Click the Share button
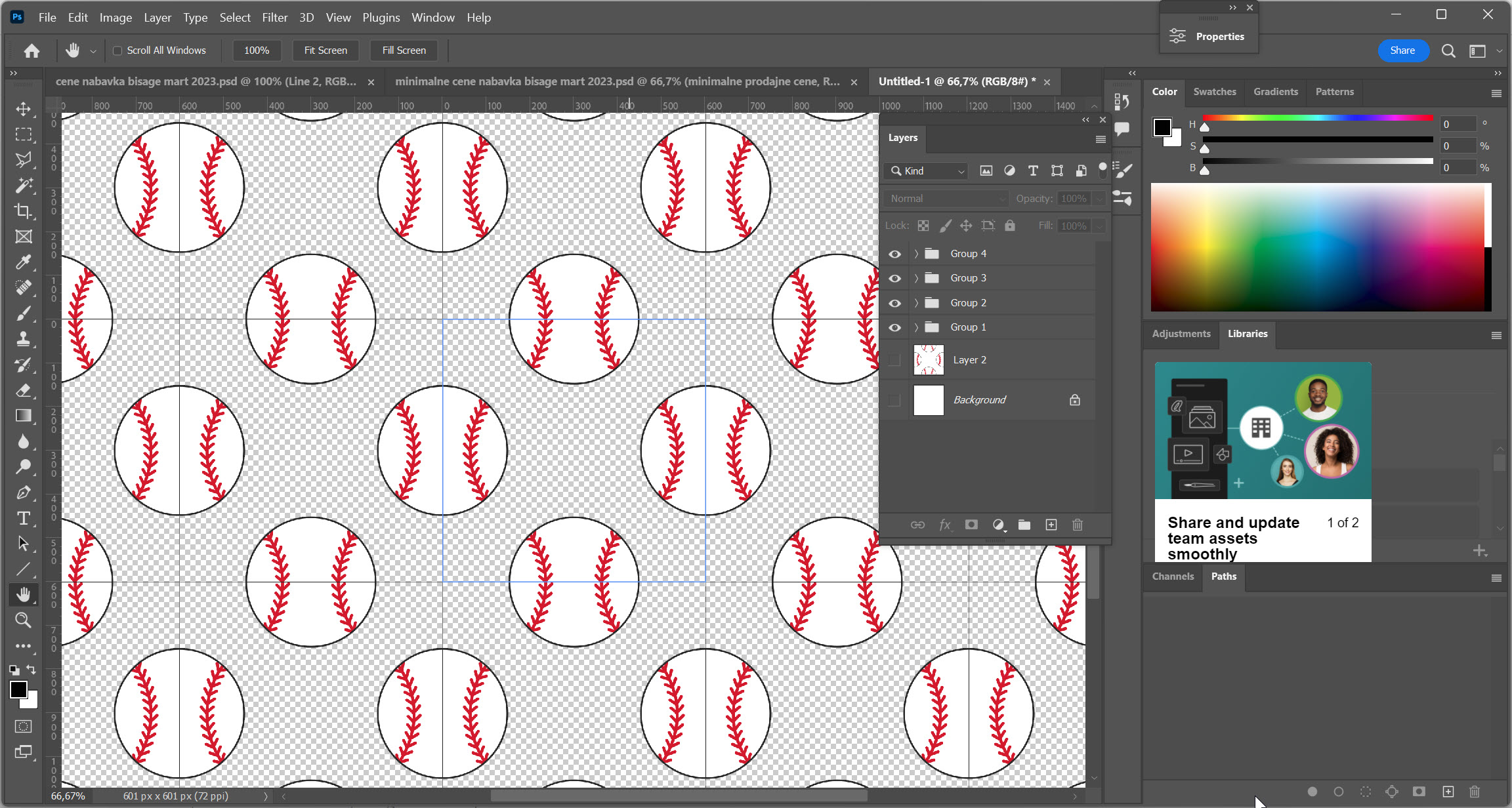The height and width of the screenshot is (808, 1512). point(1403,50)
